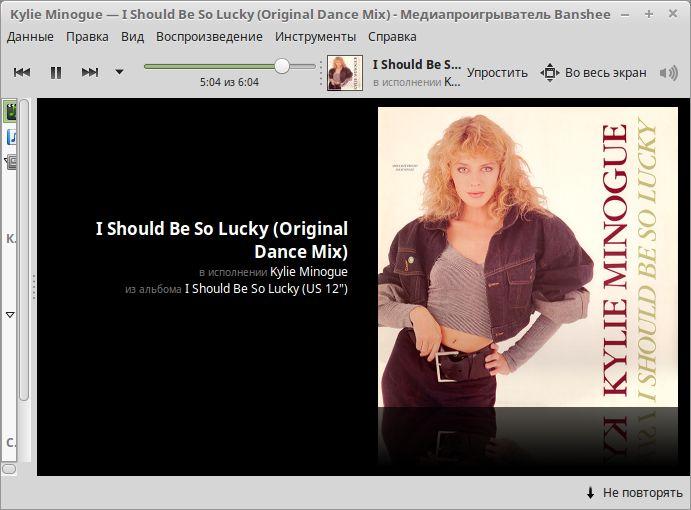691x510 pixels.
Task: Click the seek slider handle
Action: coord(282,66)
